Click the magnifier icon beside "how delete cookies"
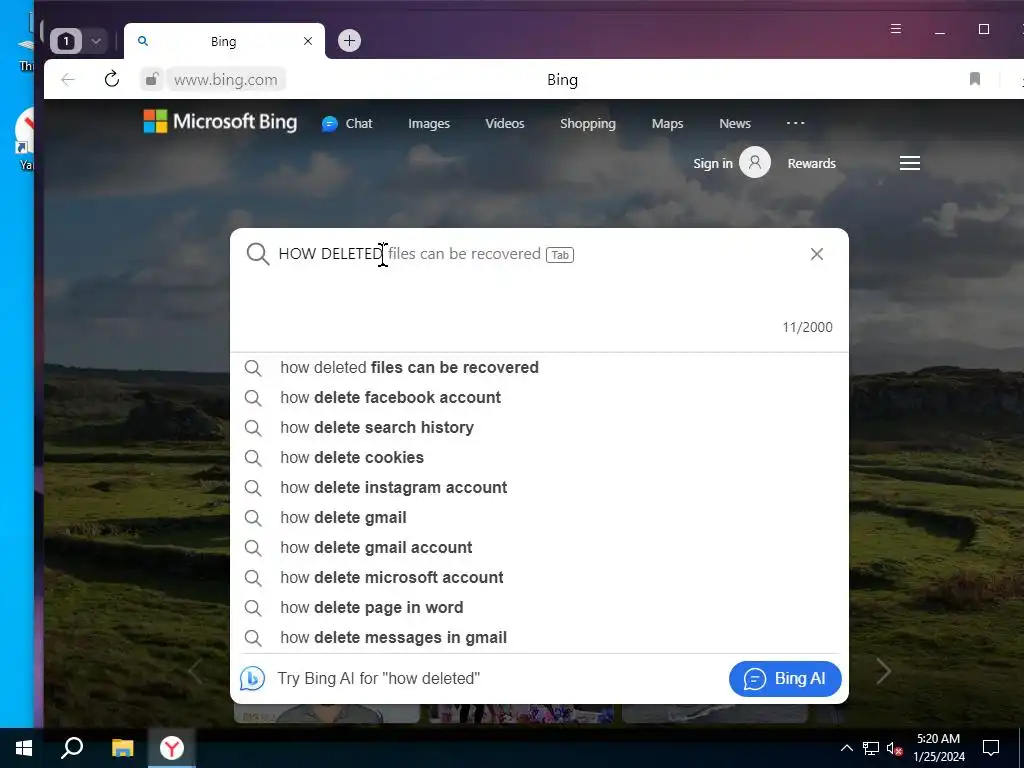The height and width of the screenshot is (768, 1024). 253,458
